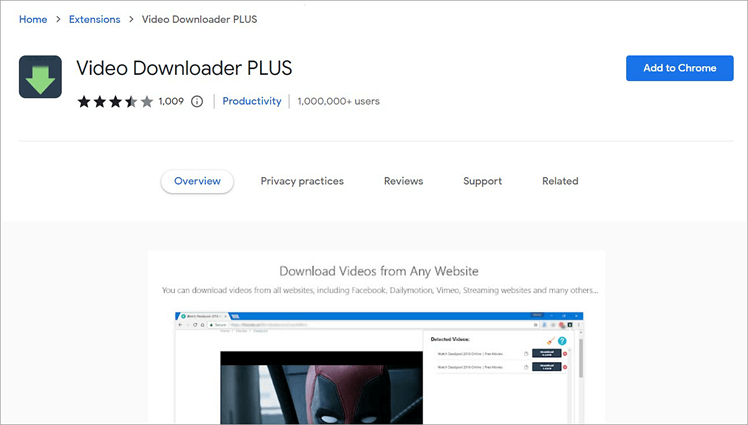The width and height of the screenshot is (748, 425).
Task: Open the Extensions breadcrumb link
Action: pos(94,20)
